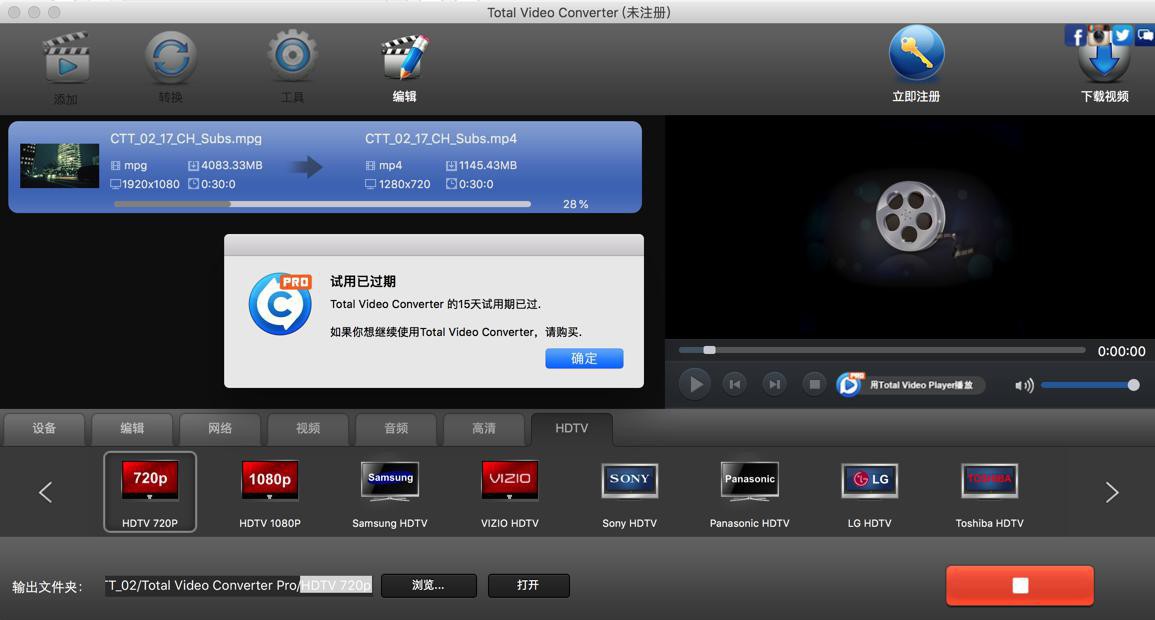
Task: Click the 试用已过期 dialog heading
Action: 362,281
